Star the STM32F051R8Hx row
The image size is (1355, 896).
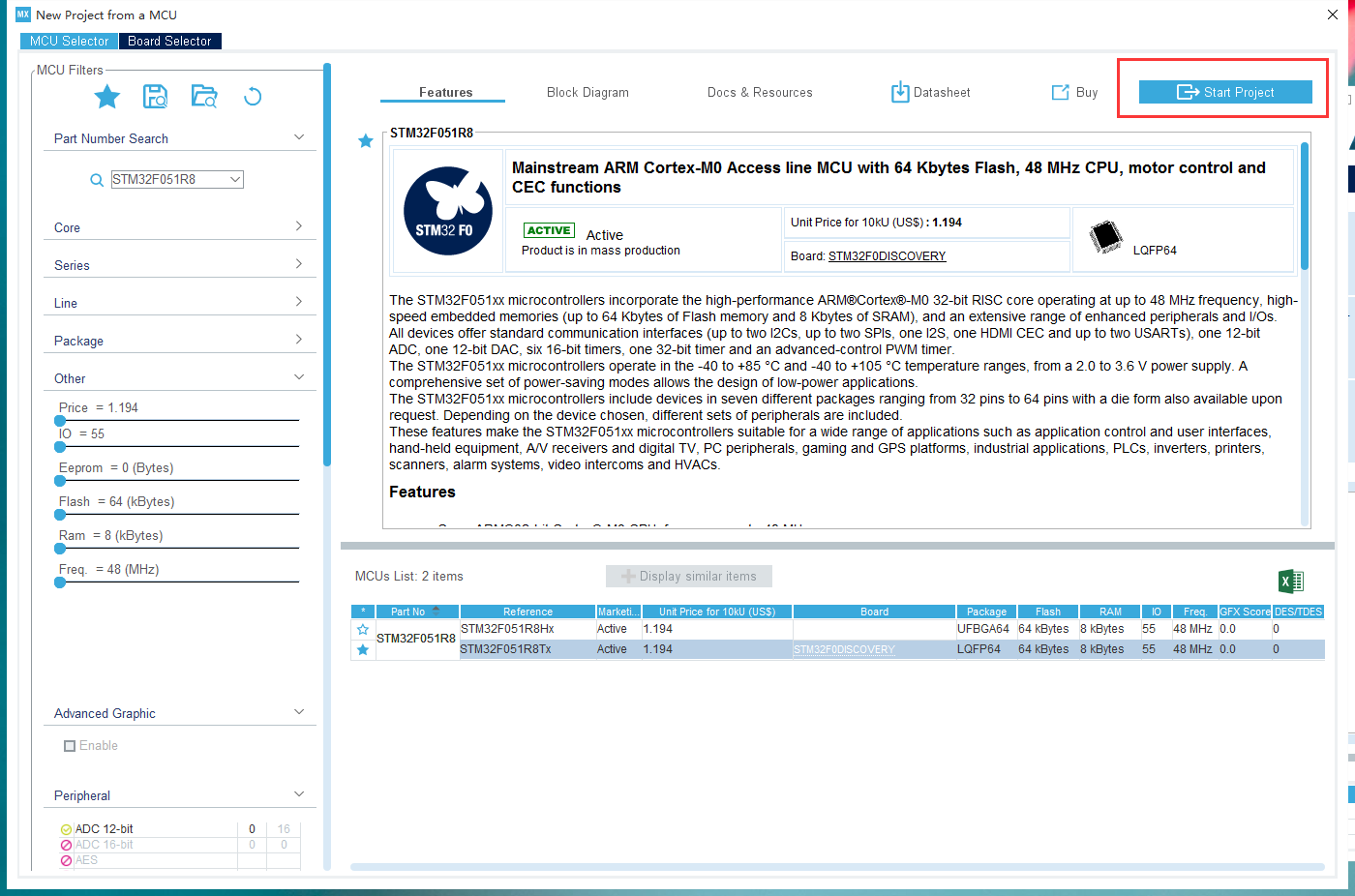click(x=363, y=629)
